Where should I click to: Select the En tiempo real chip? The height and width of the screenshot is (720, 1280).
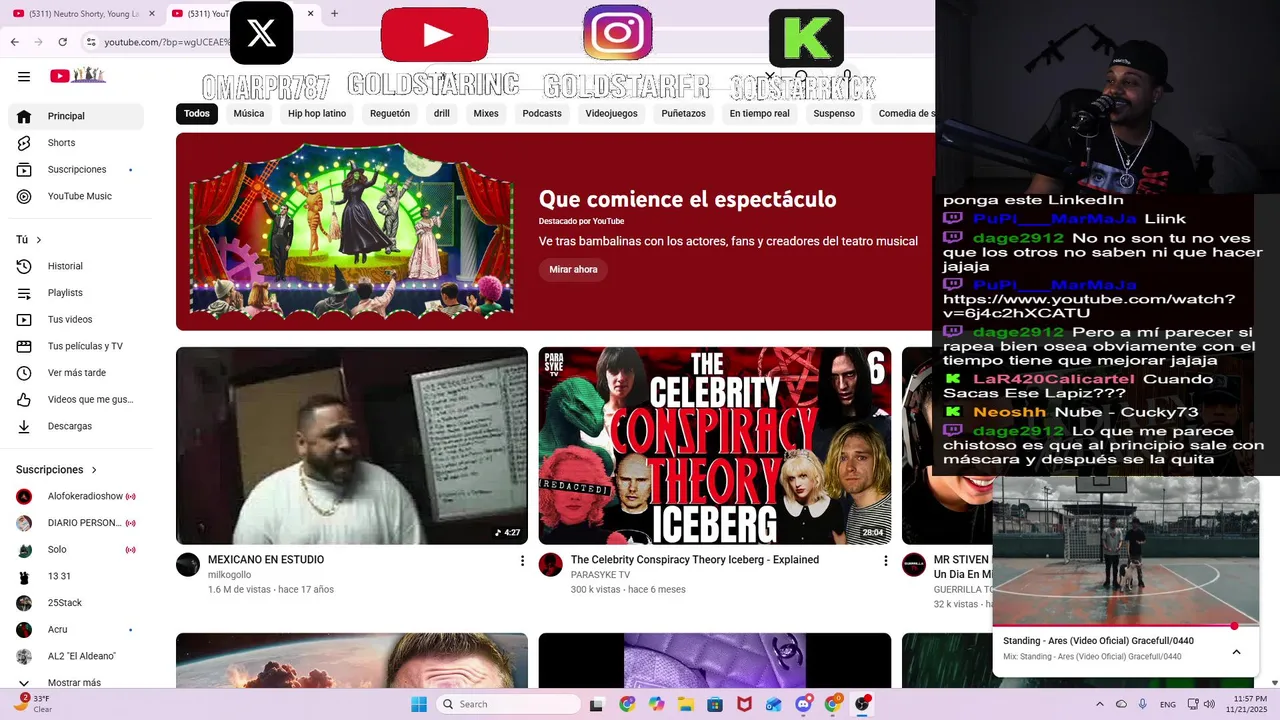[759, 114]
